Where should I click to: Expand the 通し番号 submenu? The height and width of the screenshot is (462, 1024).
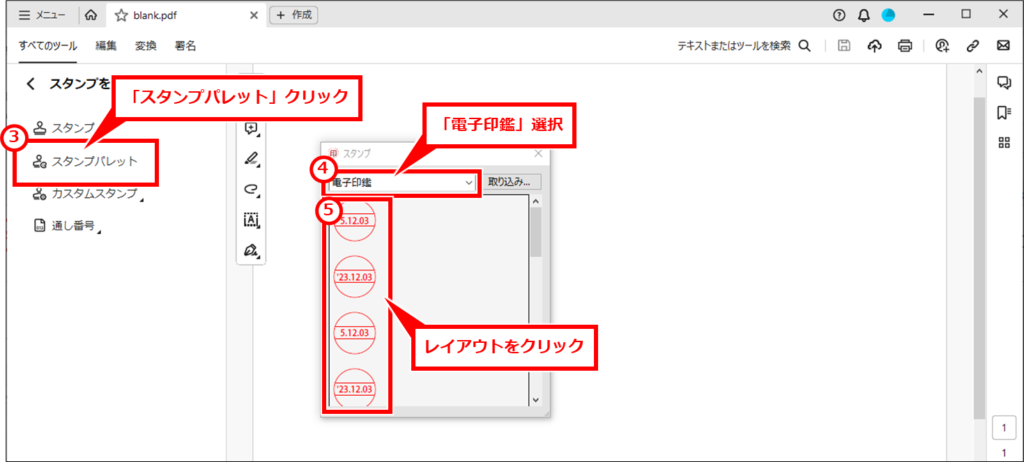point(67,226)
